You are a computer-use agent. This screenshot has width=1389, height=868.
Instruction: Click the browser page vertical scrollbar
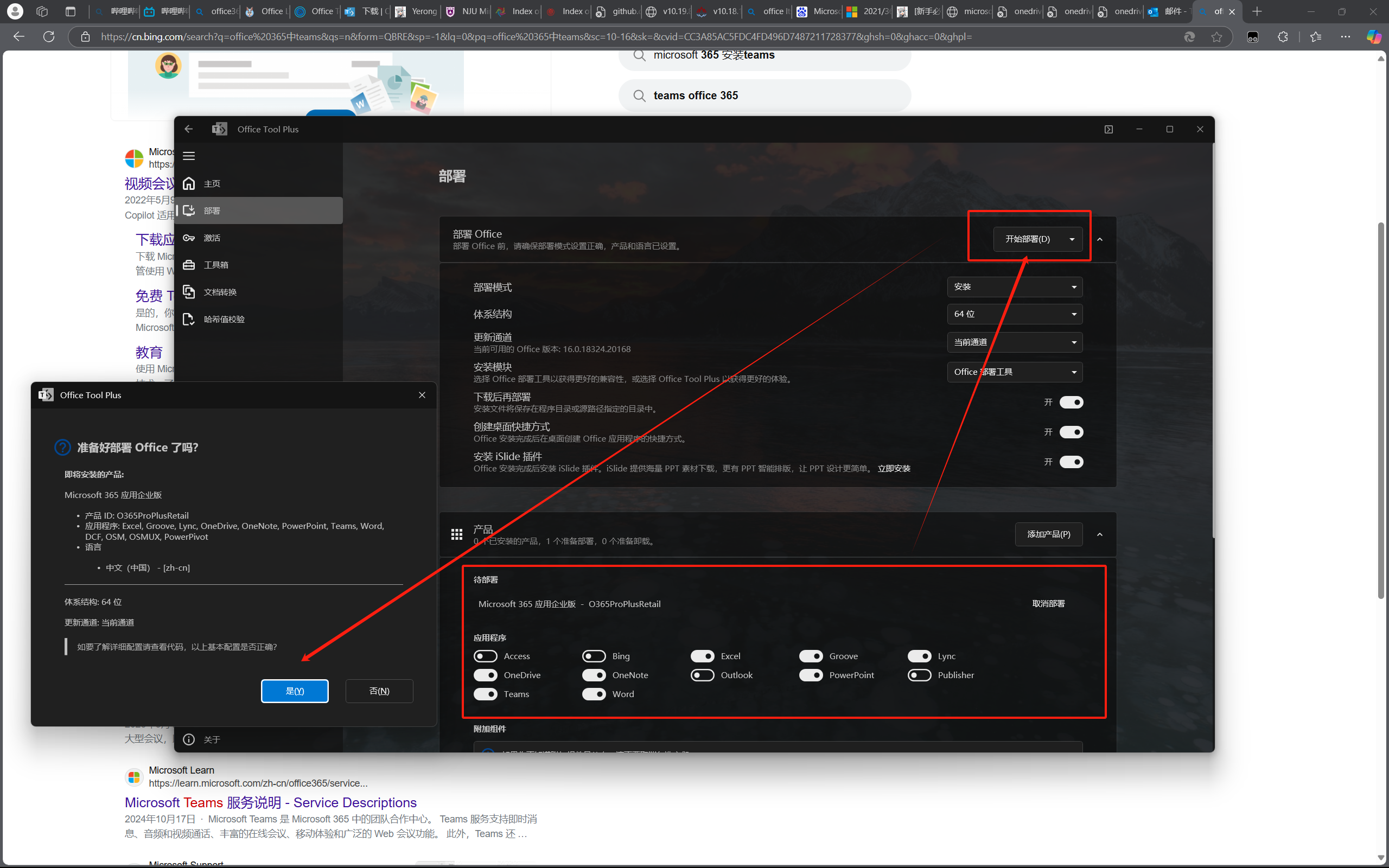tap(1381, 411)
